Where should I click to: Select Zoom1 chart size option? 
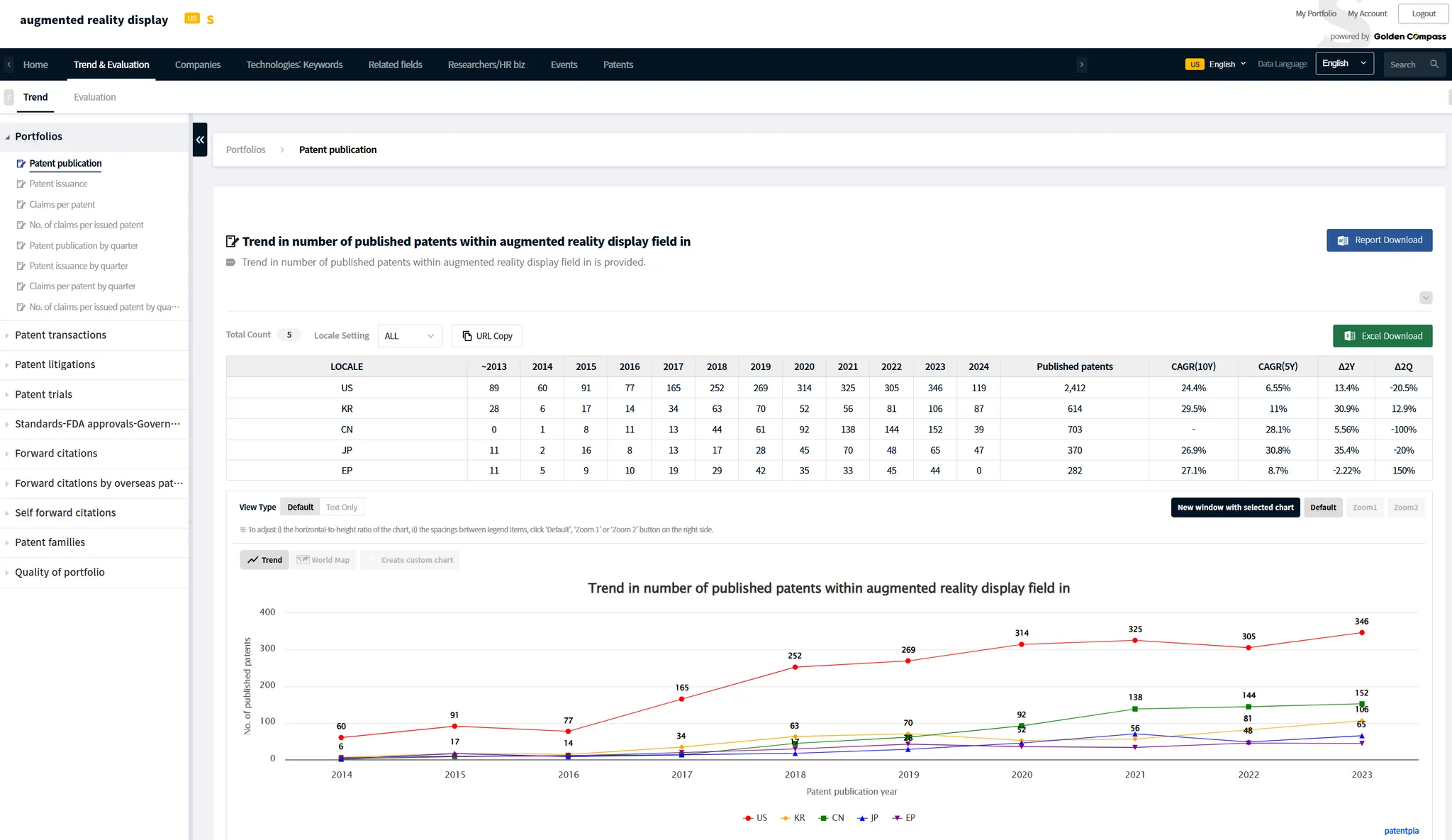(1364, 508)
